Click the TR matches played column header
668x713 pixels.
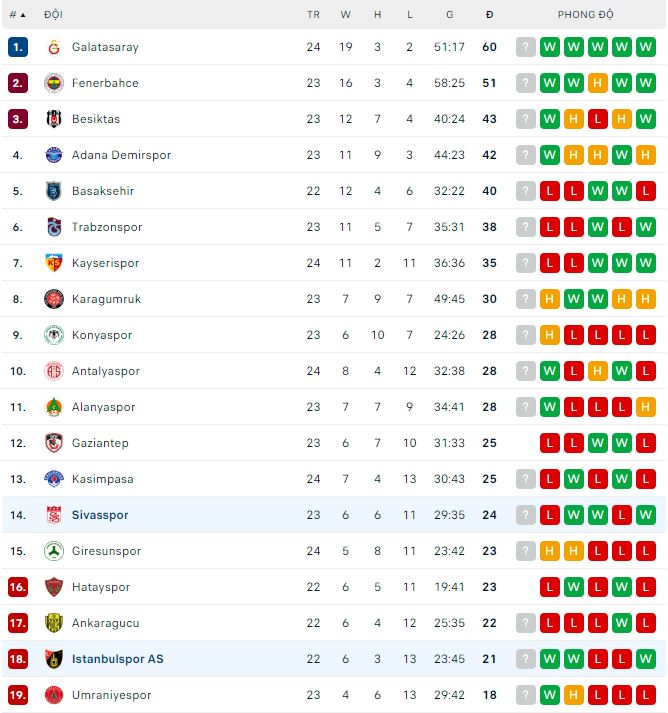point(314,15)
